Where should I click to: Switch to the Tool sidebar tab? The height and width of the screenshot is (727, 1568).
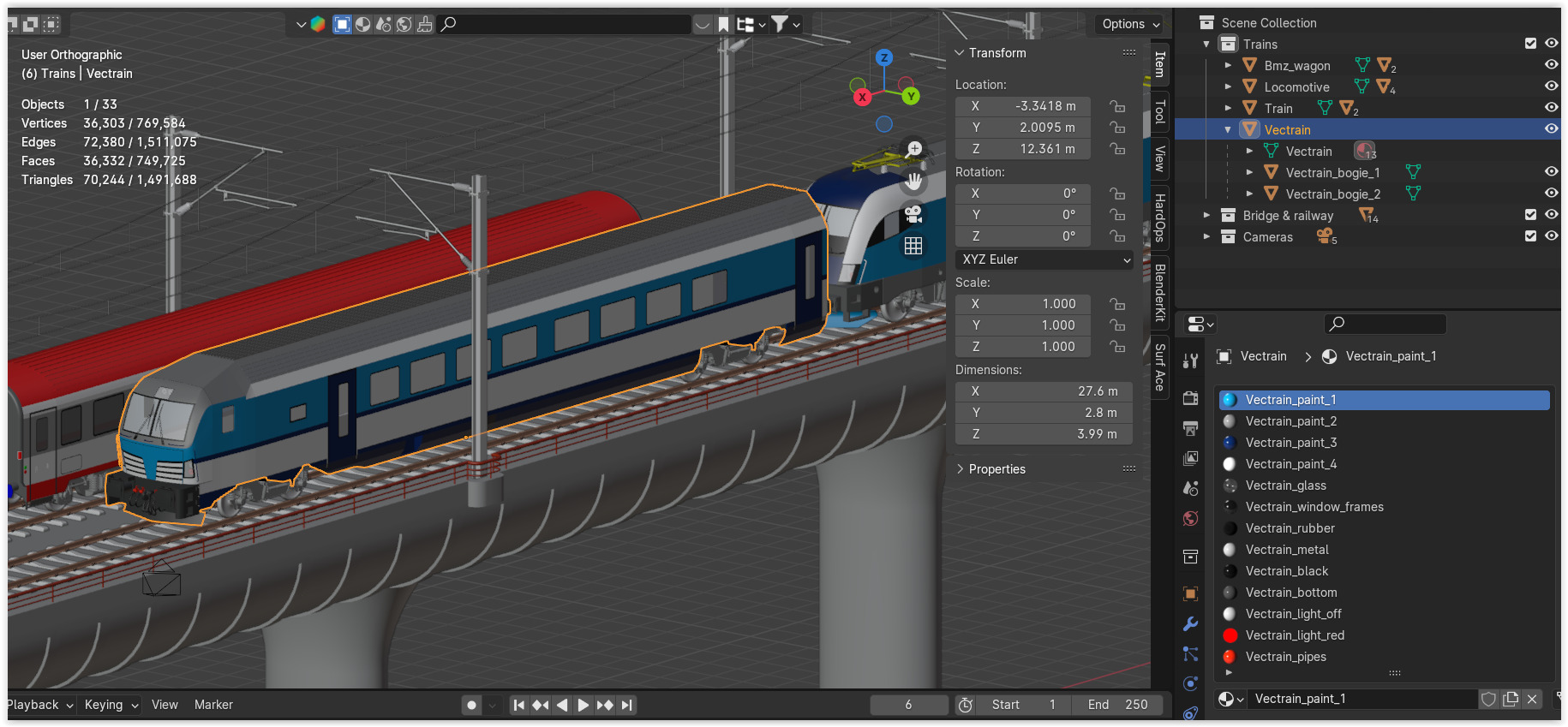tap(1159, 111)
